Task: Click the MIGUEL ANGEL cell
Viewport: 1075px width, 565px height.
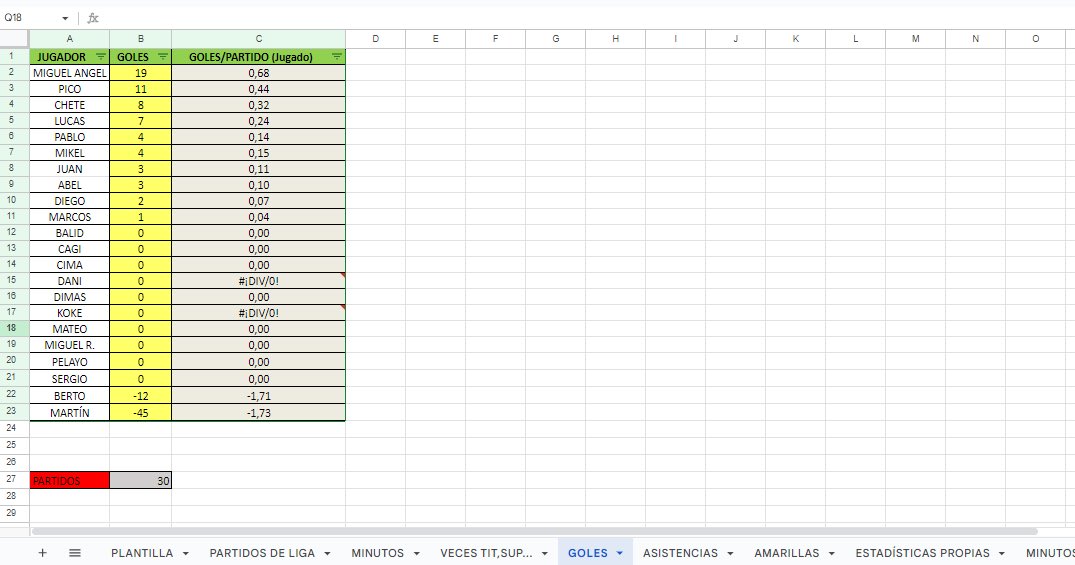Action: [x=69, y=73]
